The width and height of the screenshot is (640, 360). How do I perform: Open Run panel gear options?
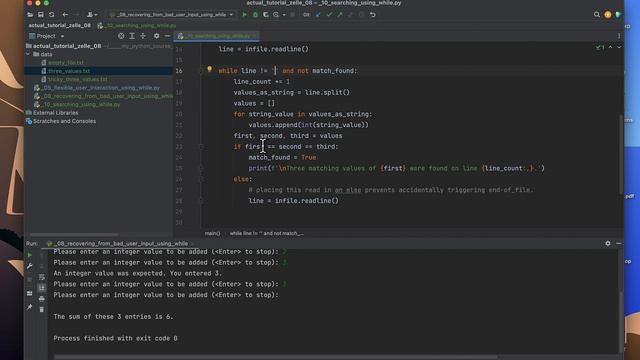608,243
